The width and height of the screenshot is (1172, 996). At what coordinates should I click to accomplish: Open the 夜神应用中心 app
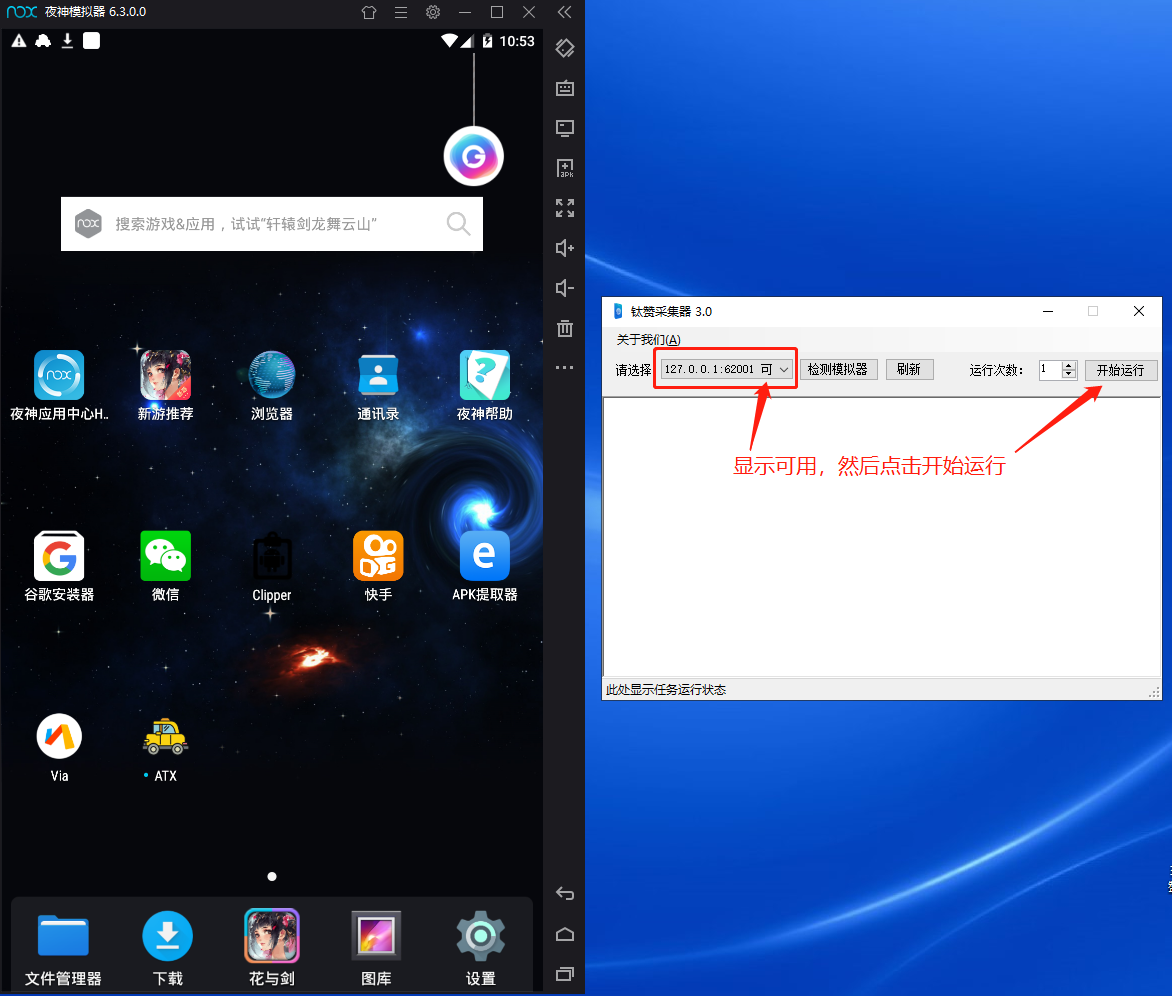[59, 375]
